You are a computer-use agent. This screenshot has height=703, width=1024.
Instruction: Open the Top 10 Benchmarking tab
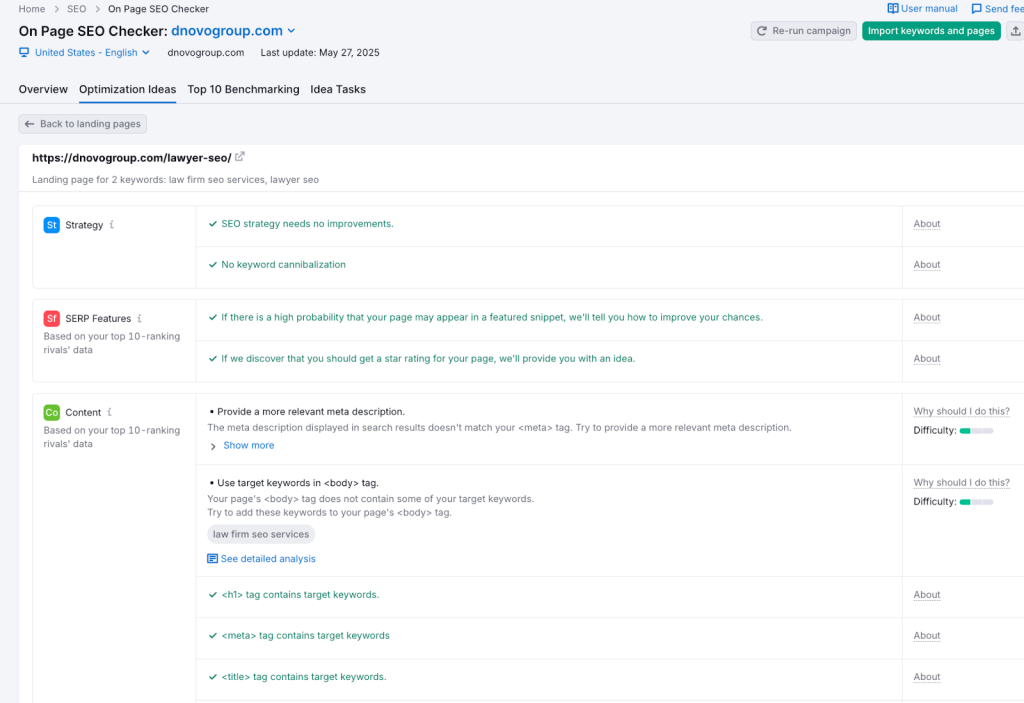tap(243, 89)
